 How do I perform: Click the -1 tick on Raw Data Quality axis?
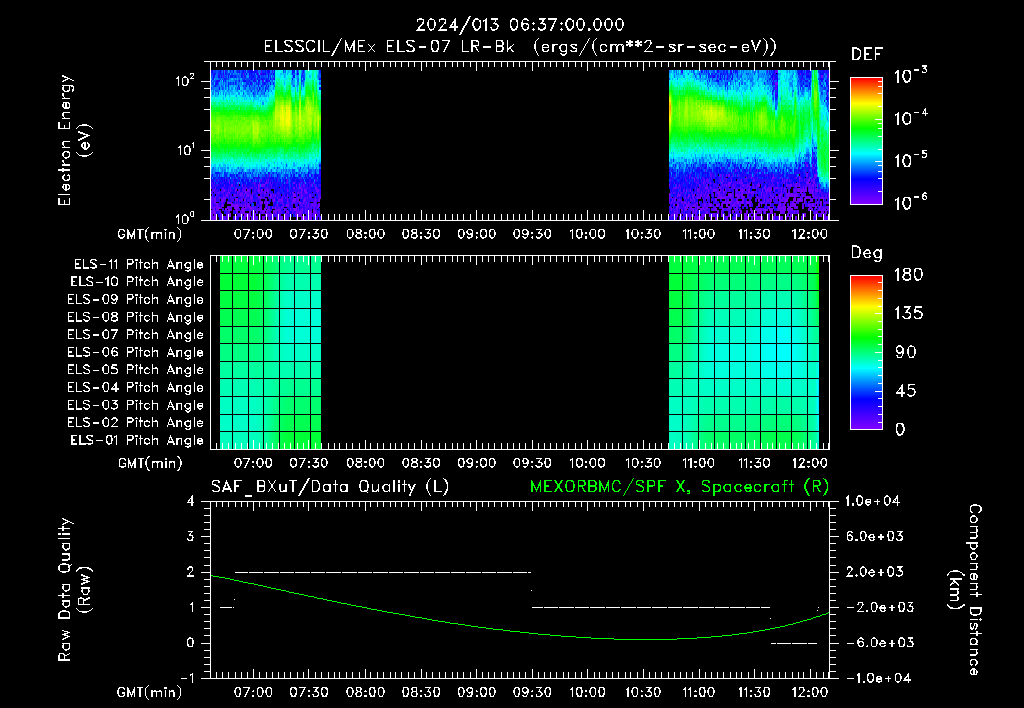tap(187, 678)
